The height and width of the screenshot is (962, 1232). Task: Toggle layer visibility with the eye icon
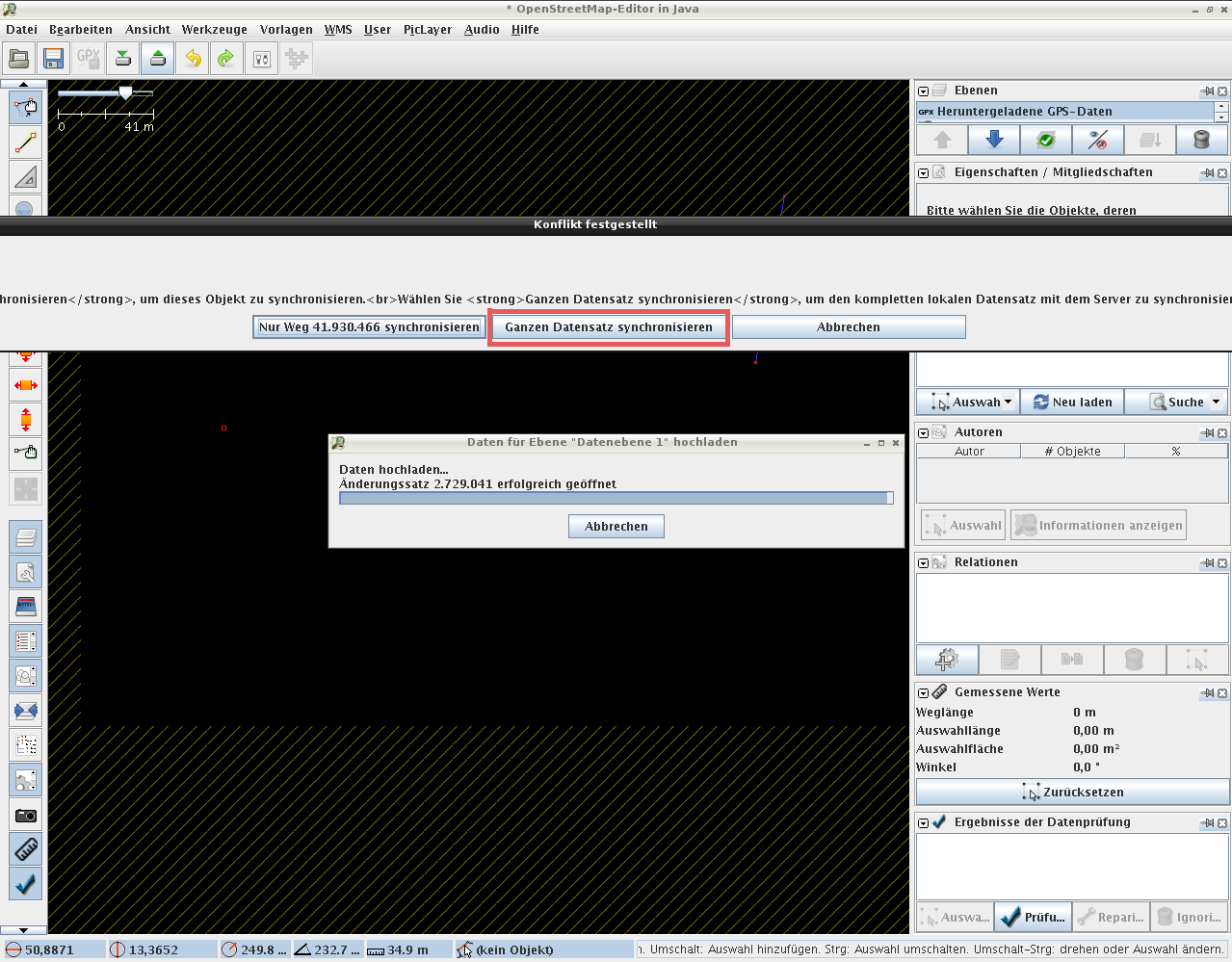pos(1098,141)
